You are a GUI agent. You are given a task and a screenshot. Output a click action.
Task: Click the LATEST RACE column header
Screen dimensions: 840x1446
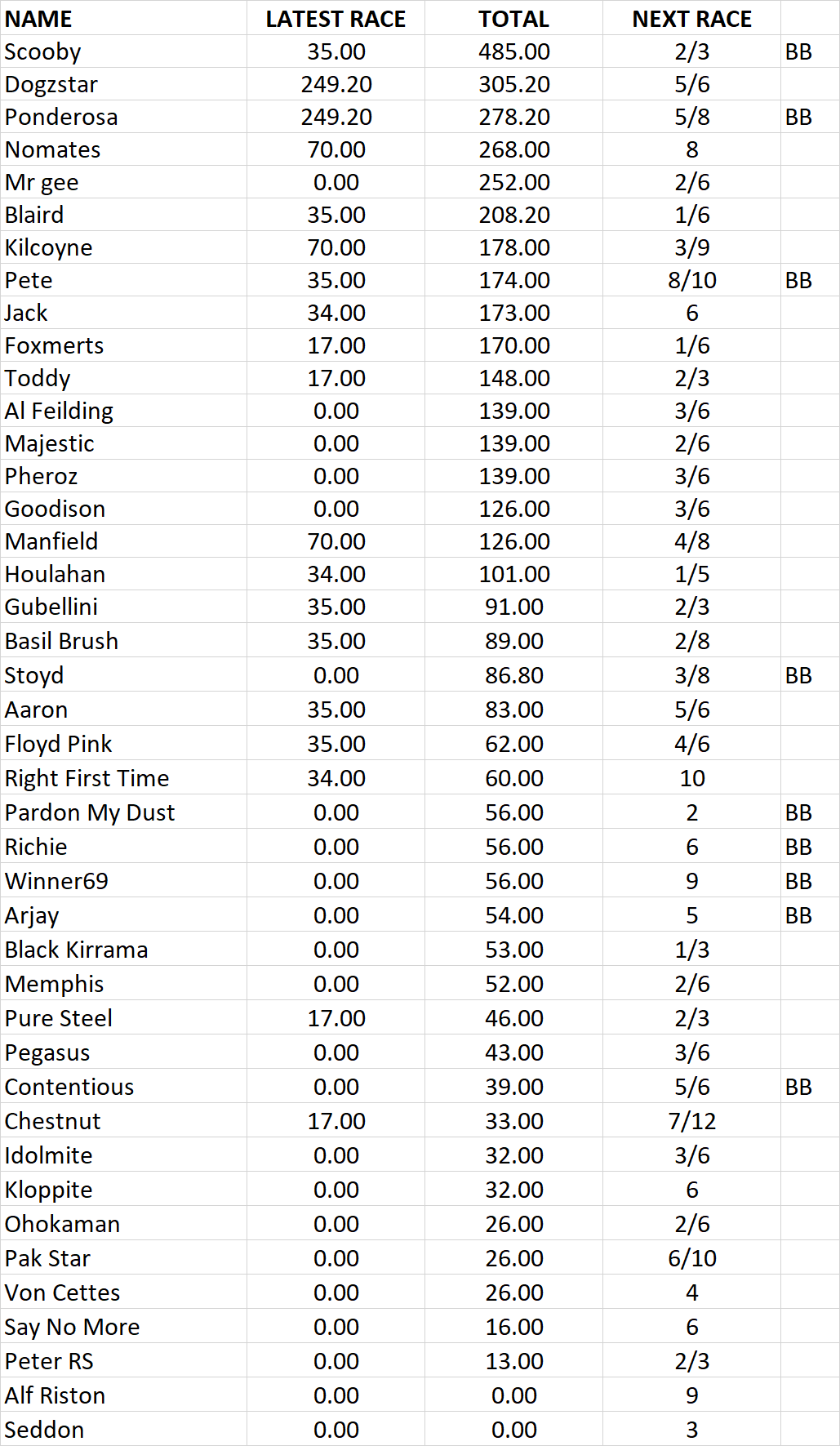(x=336, y=19)
